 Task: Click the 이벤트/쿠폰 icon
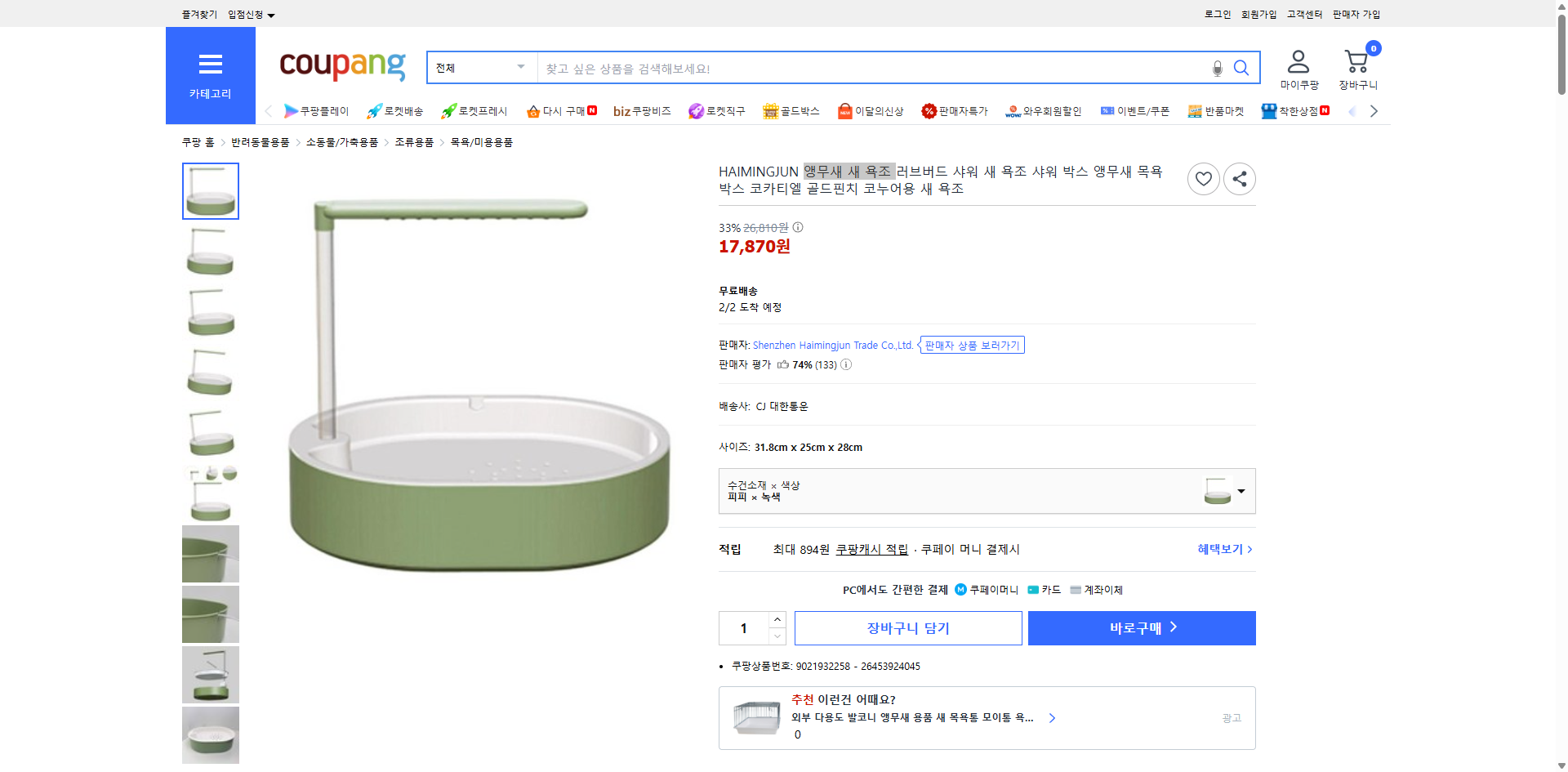(x=1134, y=110)
